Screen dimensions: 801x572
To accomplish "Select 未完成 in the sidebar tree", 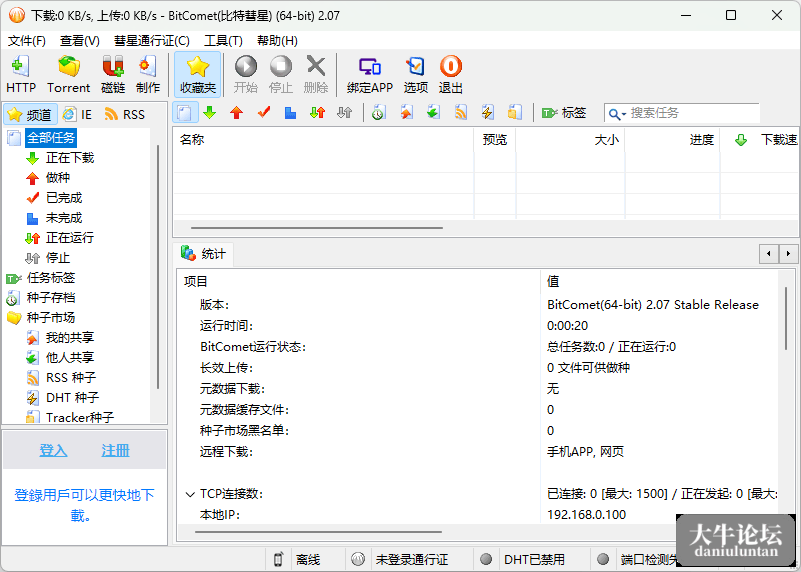I will [64, 218].
